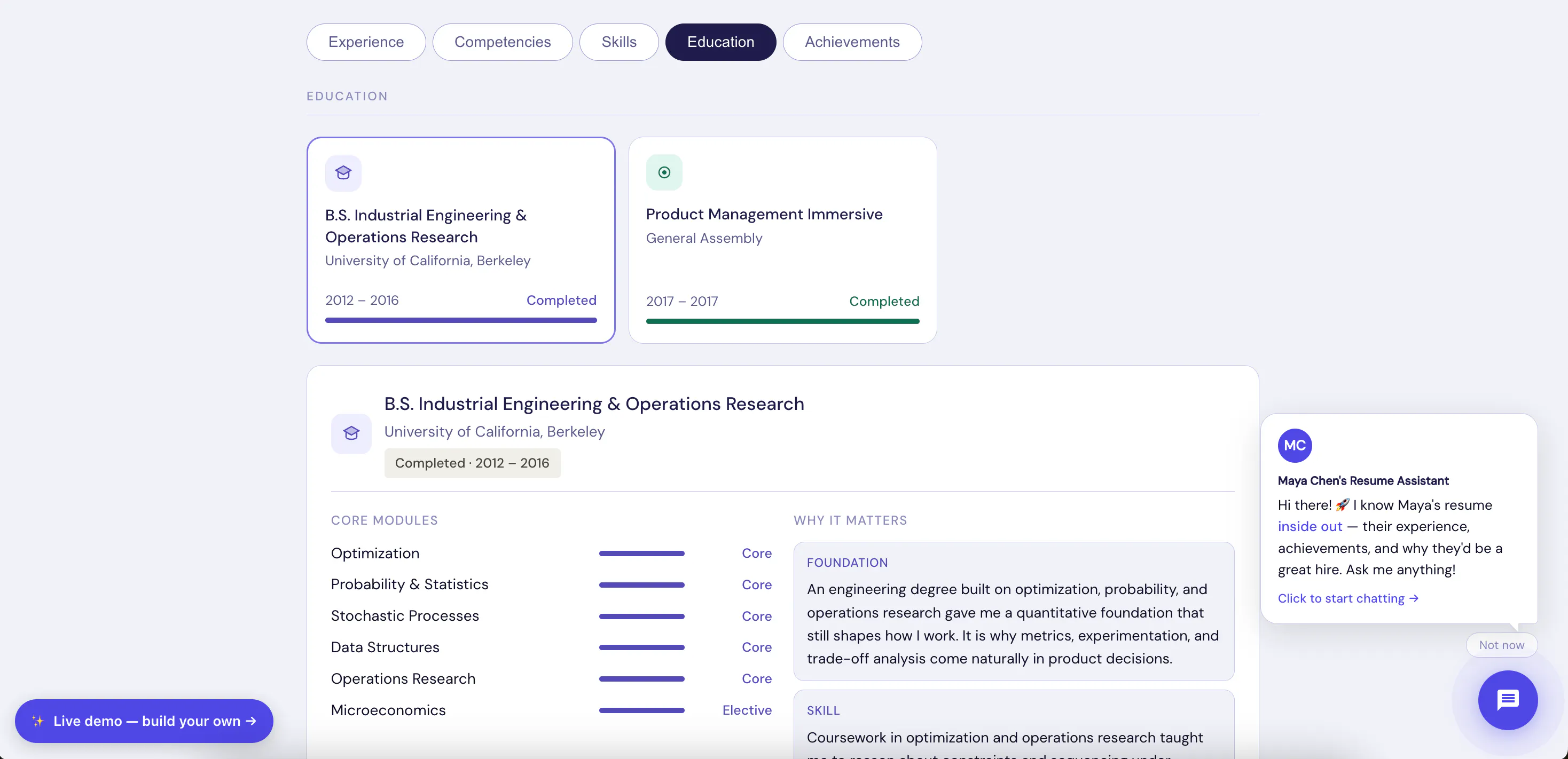This screenshot has width=1568, height=759.
Task: Switch to the Experience tab
Action: pyautogui.click(x=366, y=42)
